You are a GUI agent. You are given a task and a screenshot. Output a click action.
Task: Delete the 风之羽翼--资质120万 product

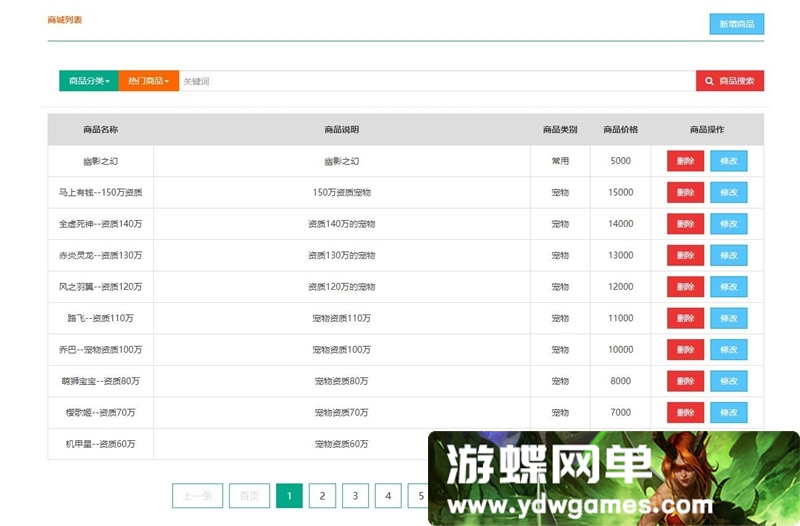click(x=685, y=287)
